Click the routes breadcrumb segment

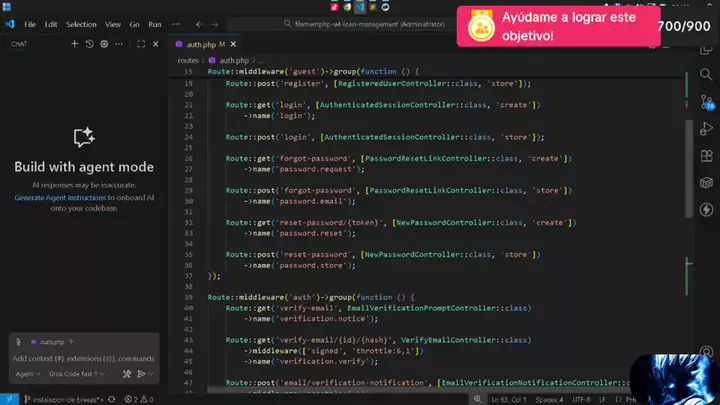pos(188,60)
